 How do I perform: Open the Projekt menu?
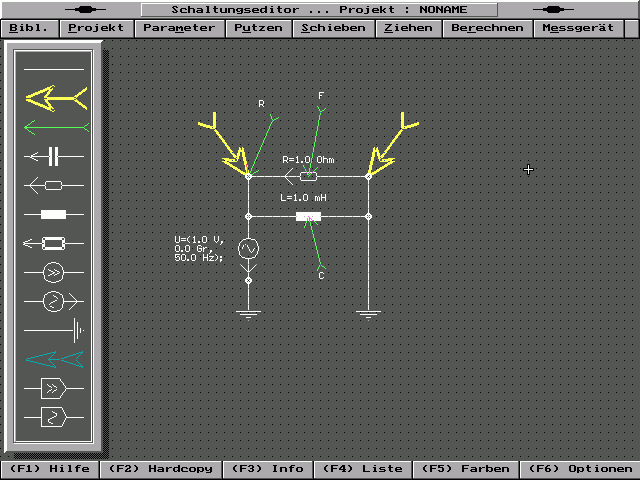(96, 28)
